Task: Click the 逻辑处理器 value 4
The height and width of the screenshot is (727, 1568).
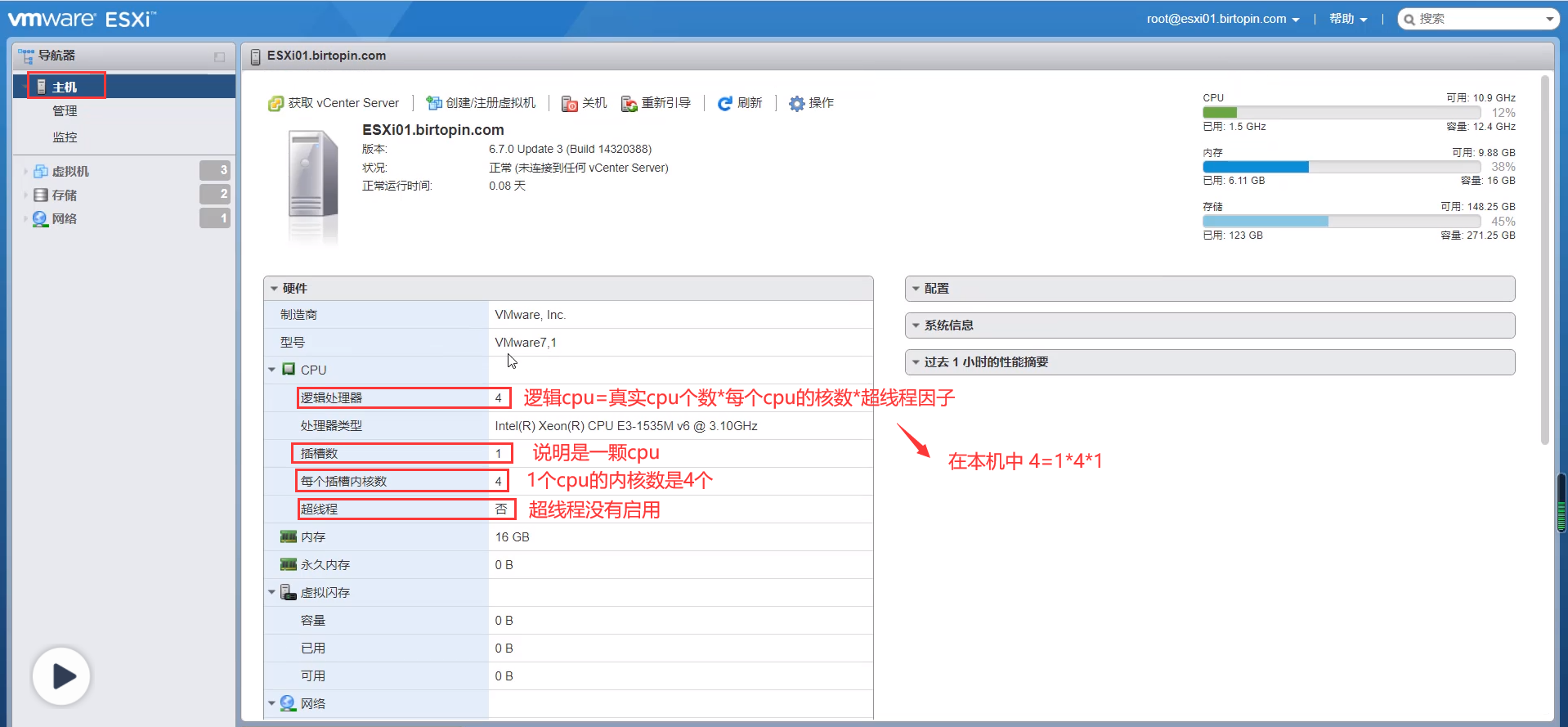Action: point(498,398)
